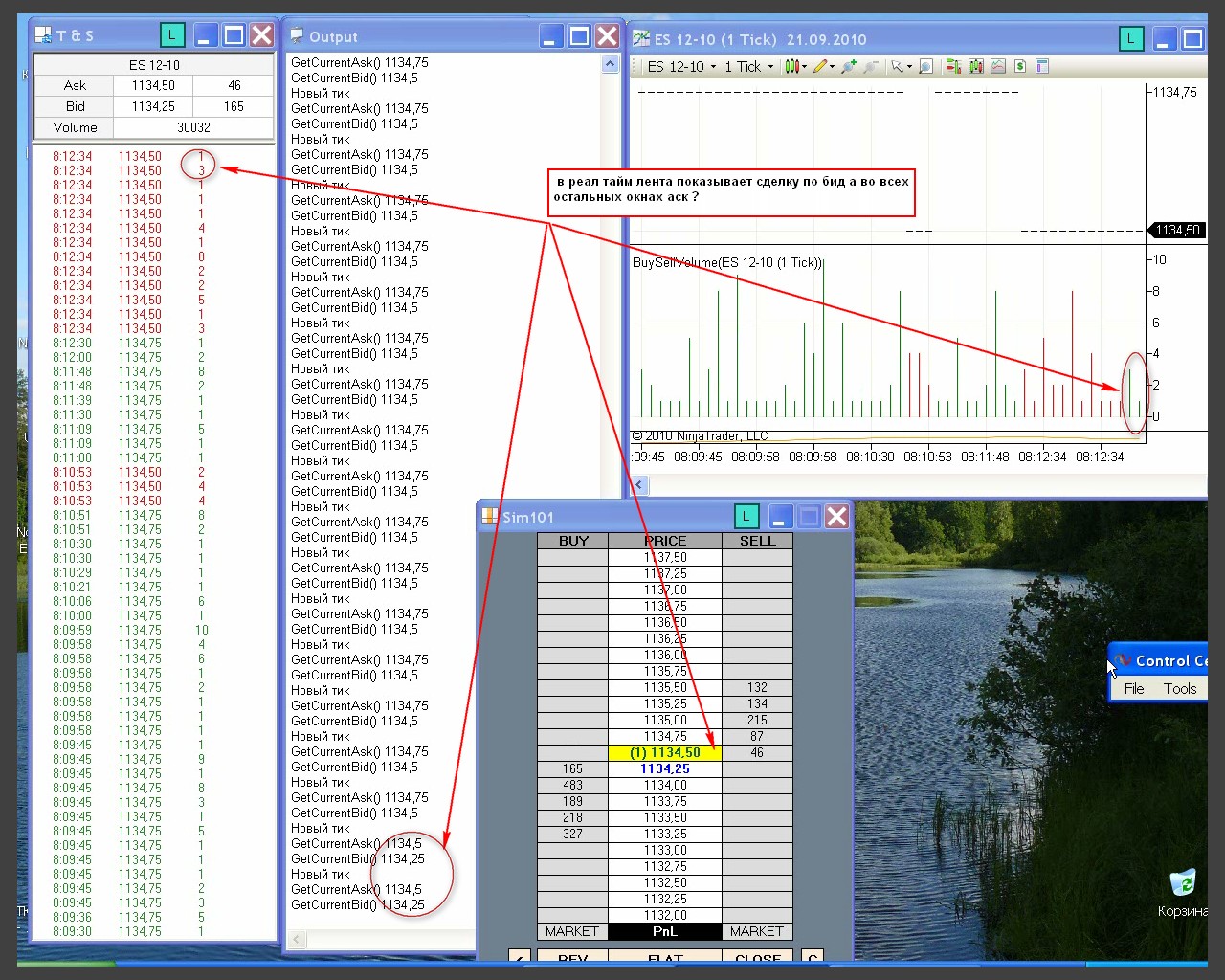Toggle the L link button in chart window
This screenshot has height=980, width=1225.
[x=1131, y=39]
